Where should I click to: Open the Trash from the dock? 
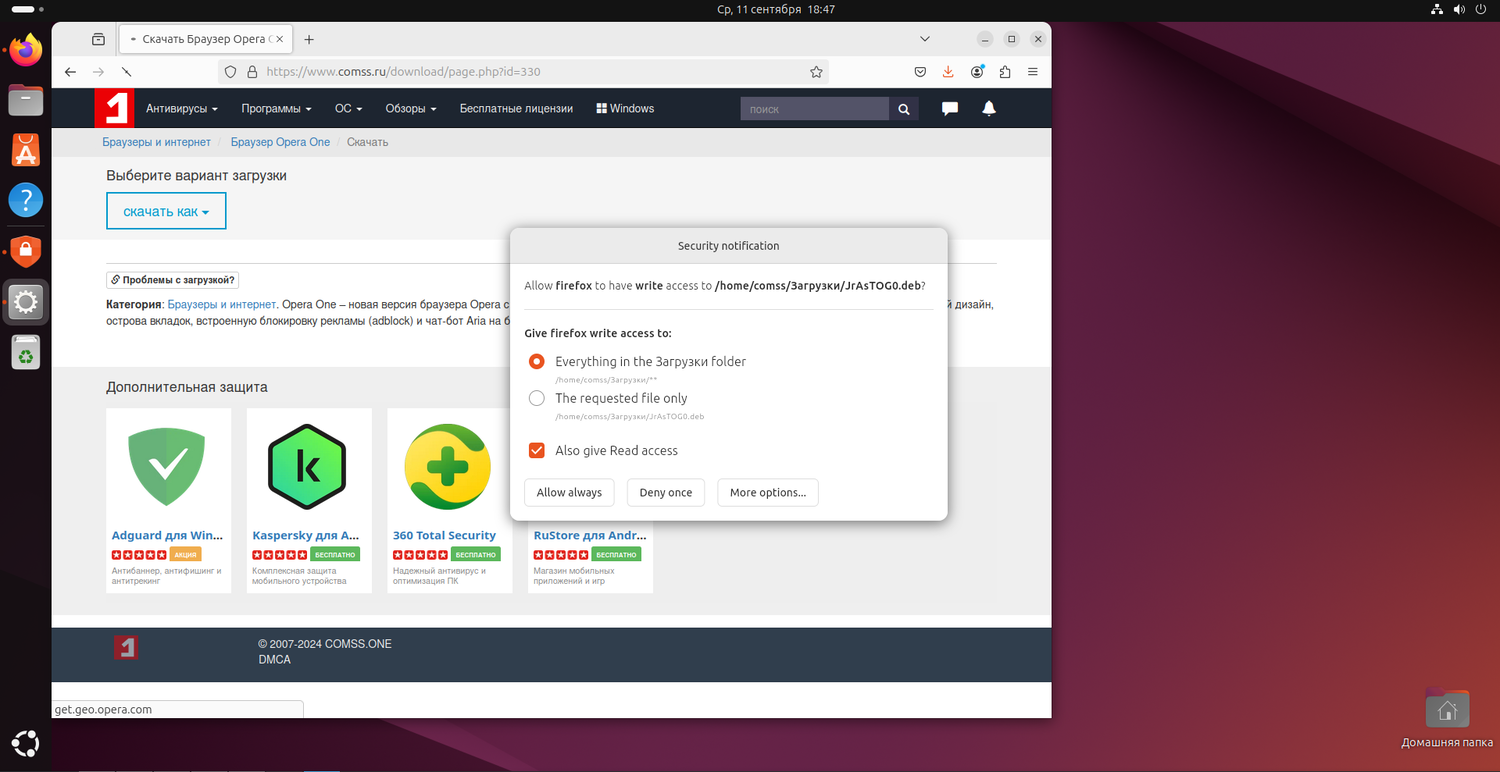tap(26, 352)
